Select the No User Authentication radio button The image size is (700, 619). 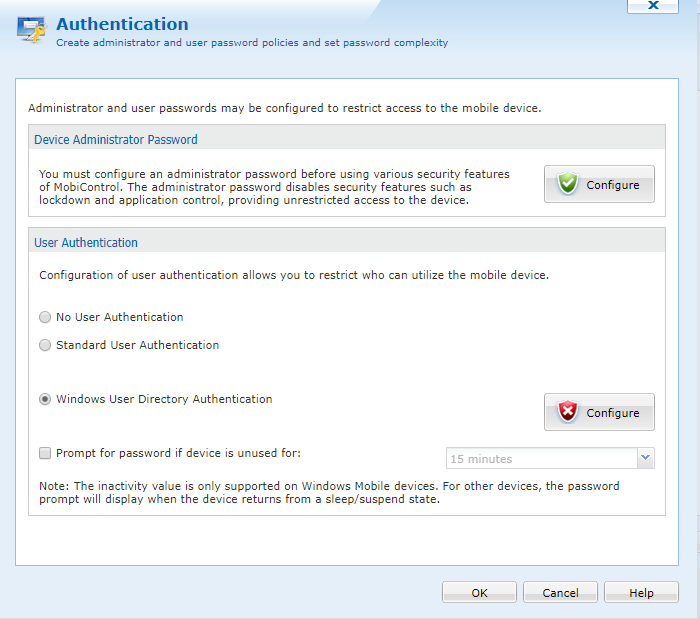point(45,317)
